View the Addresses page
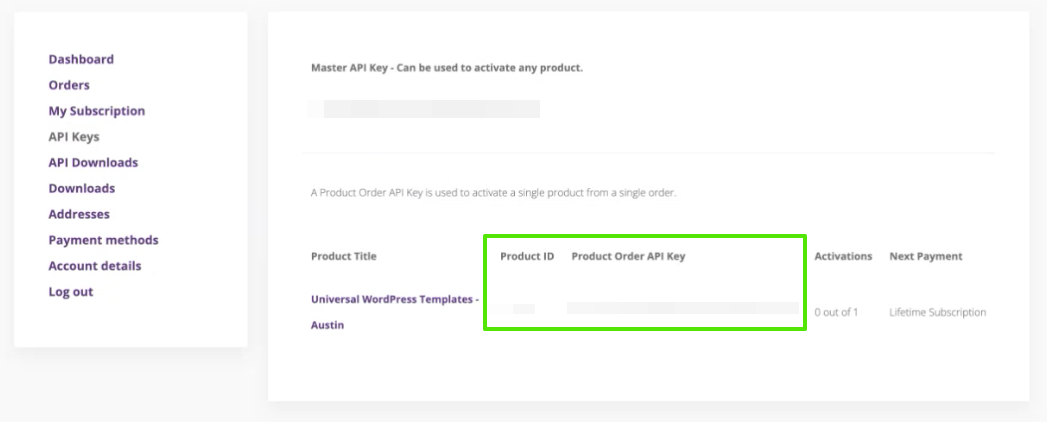Screen dimensions: 1047x422 79,214
